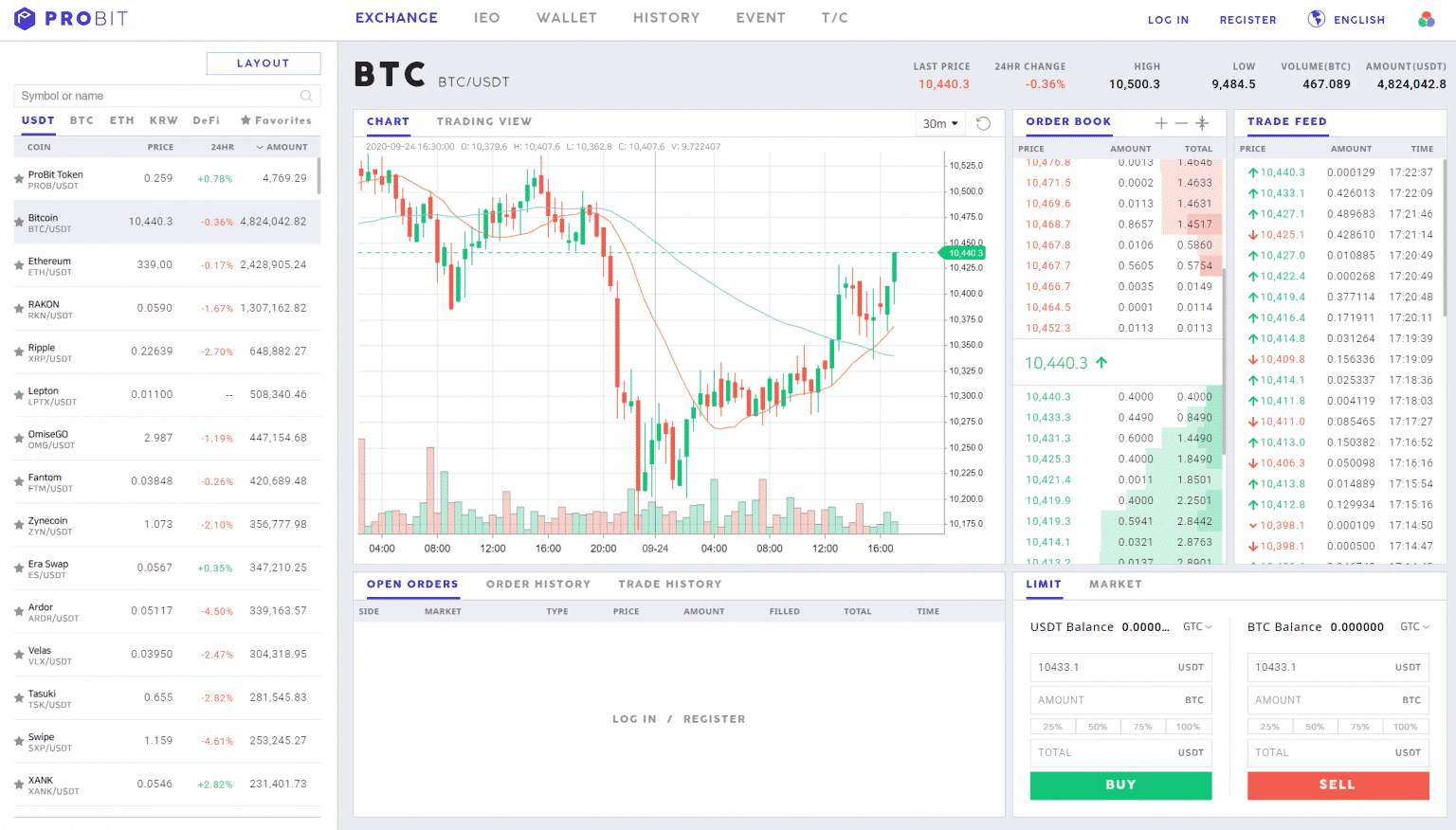Sort the coin list by 24HR change

pyautogui.click(x=223, y=147)
